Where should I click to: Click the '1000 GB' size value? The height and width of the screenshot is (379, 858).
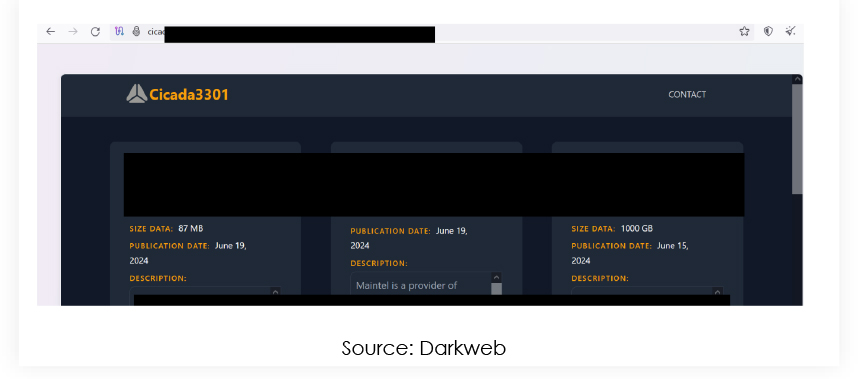[636, 229]
